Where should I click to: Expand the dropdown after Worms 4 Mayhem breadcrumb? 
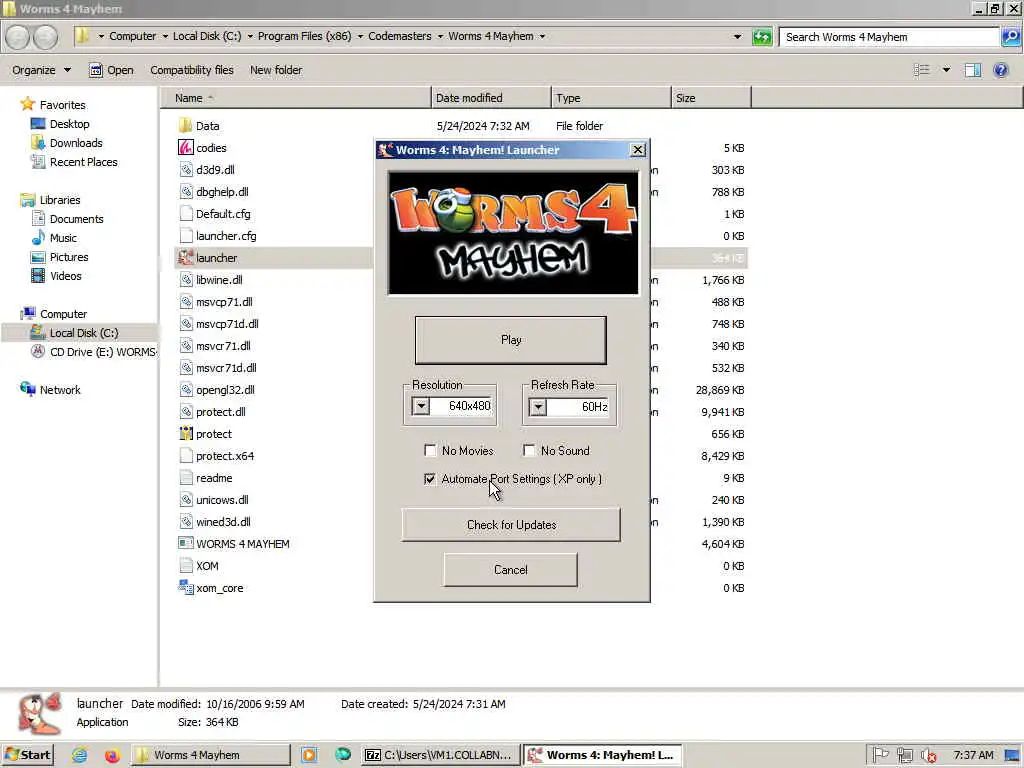coord(542,37)
